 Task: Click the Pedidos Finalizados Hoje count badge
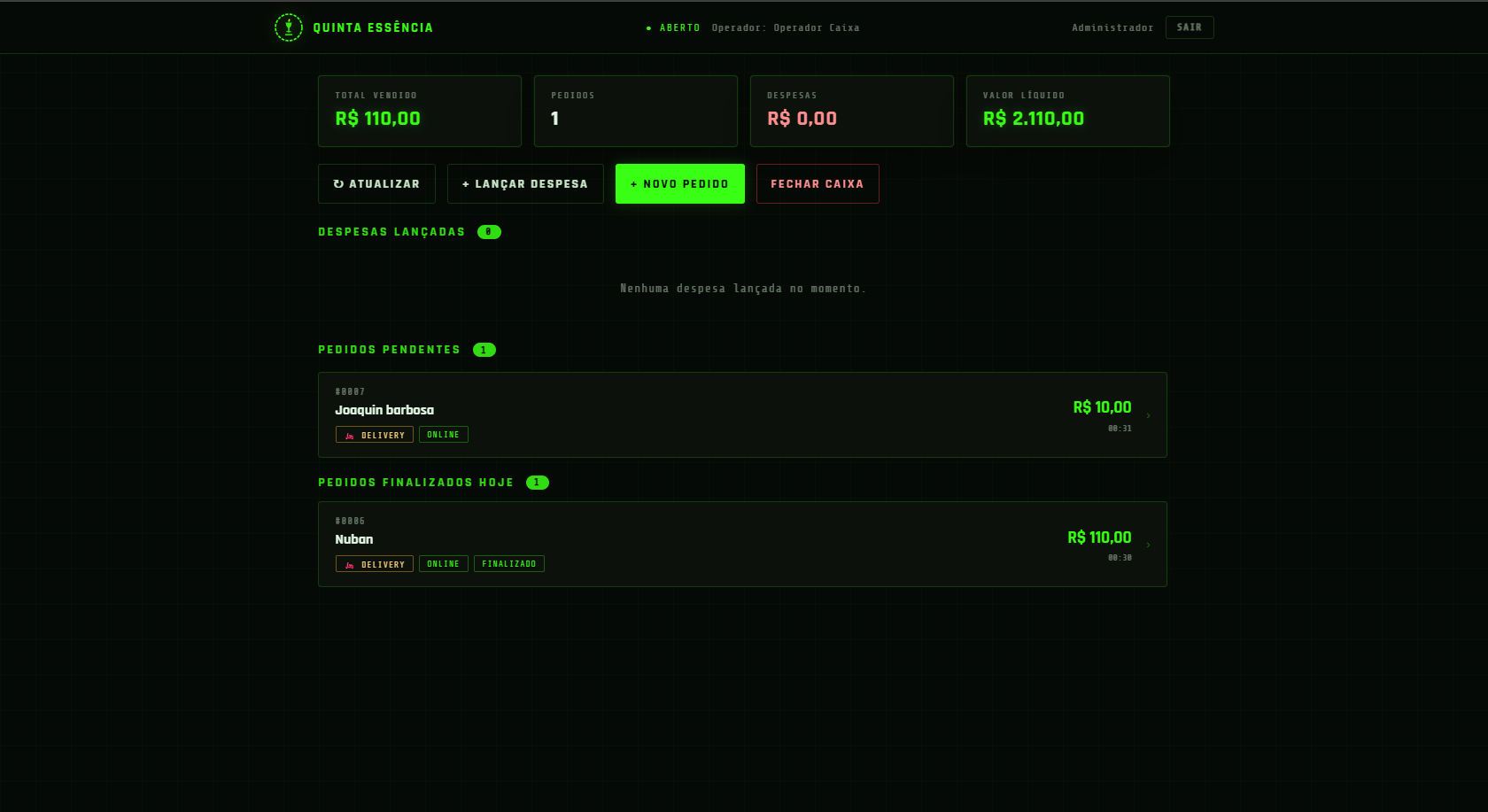click(537, 483)
